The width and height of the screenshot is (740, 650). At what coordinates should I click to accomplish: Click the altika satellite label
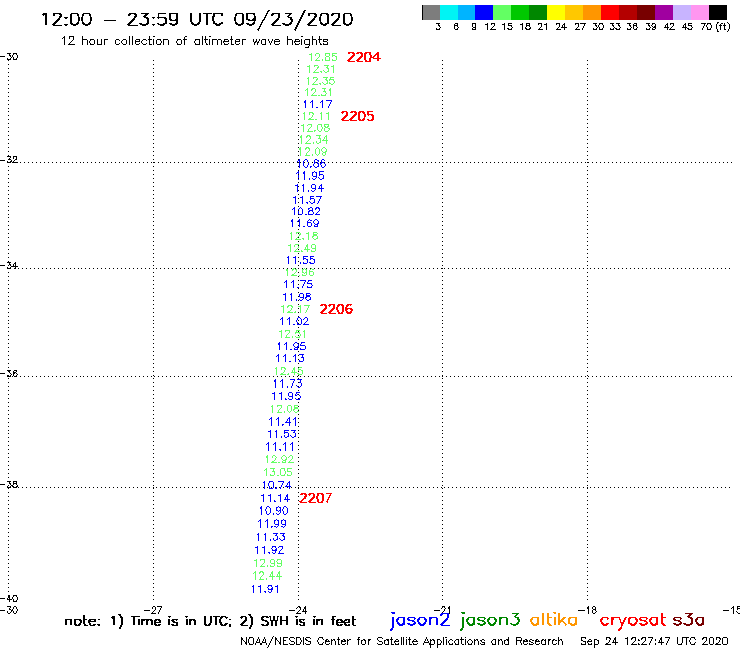554,619
